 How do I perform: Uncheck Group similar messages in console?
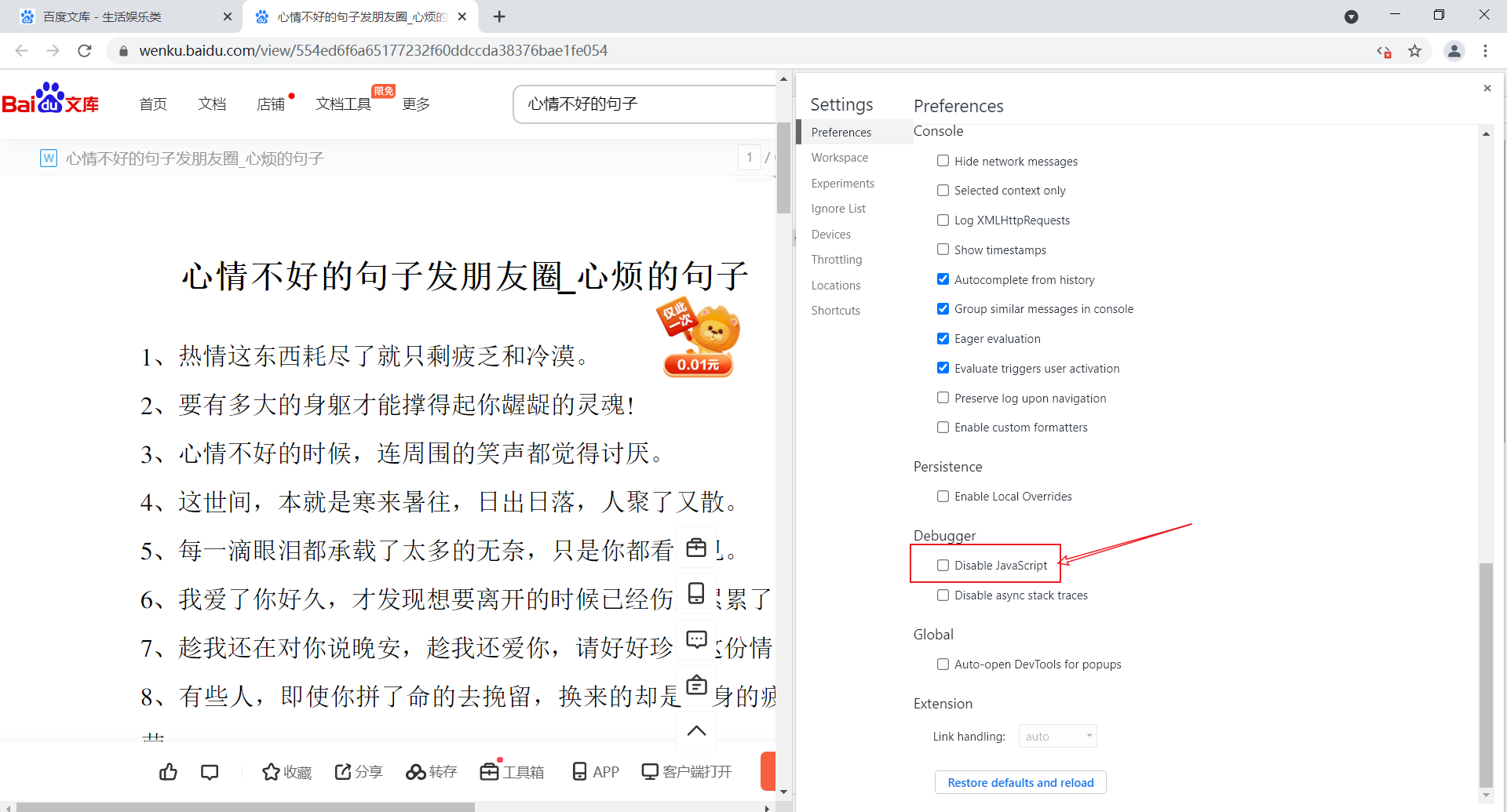(x=943, y=308)
